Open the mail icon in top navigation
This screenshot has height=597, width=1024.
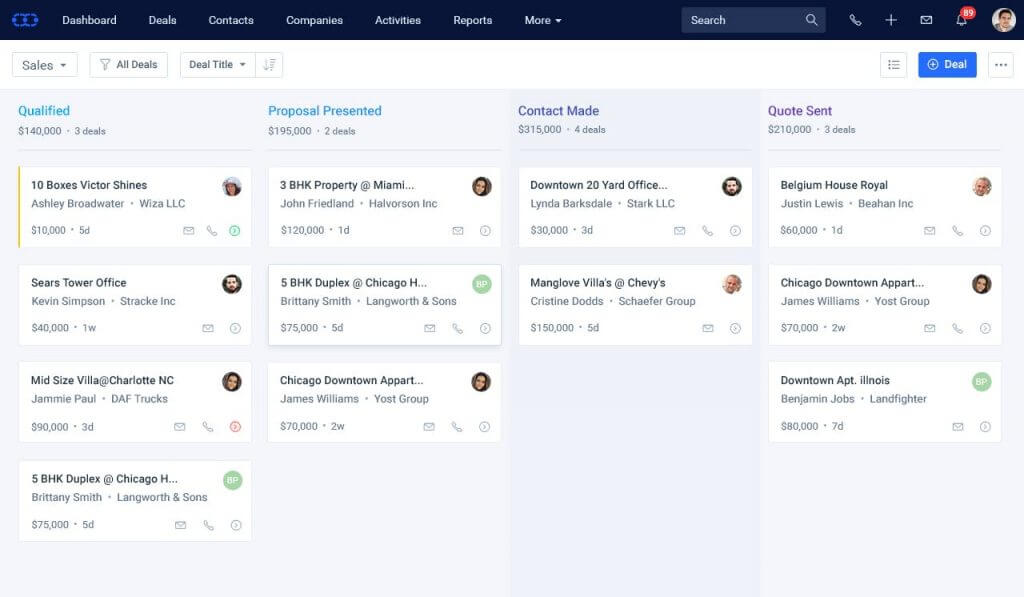tap(926, 20)
